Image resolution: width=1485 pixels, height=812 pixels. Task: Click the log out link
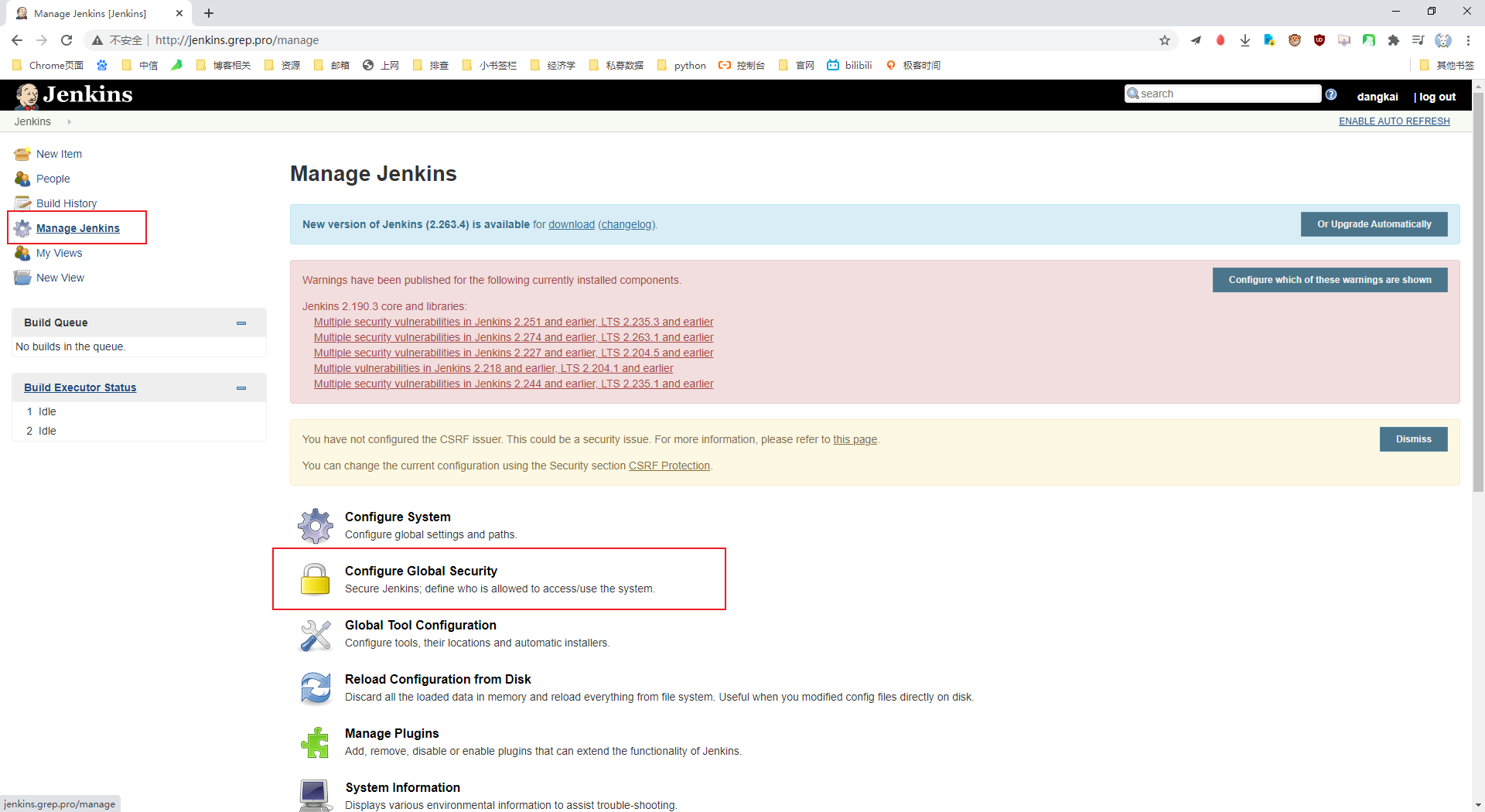click(x=1437, y=97)
